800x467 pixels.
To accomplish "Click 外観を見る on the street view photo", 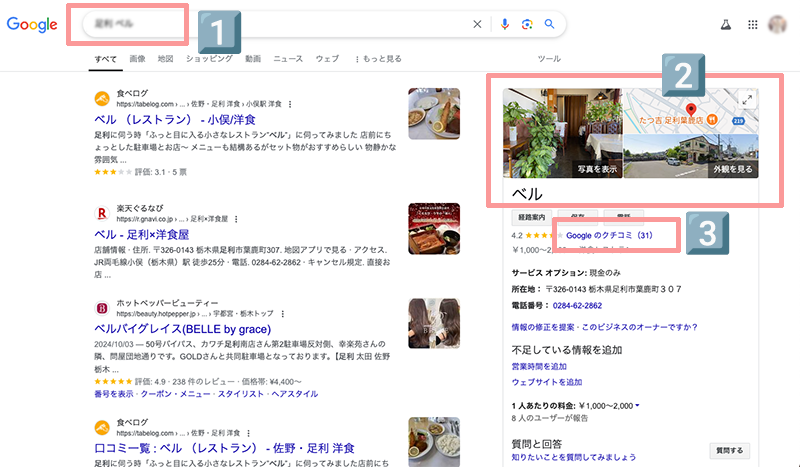I will click(x=733, y=169).
